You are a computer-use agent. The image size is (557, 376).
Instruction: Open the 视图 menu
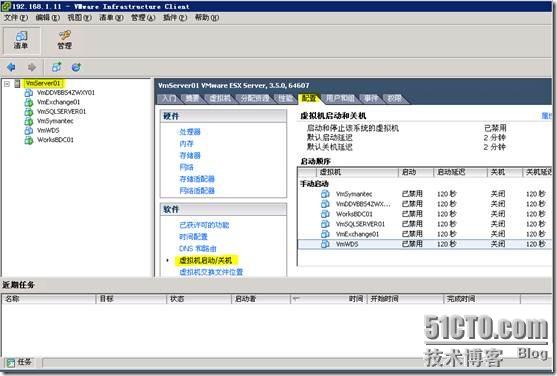coord(80,17)
